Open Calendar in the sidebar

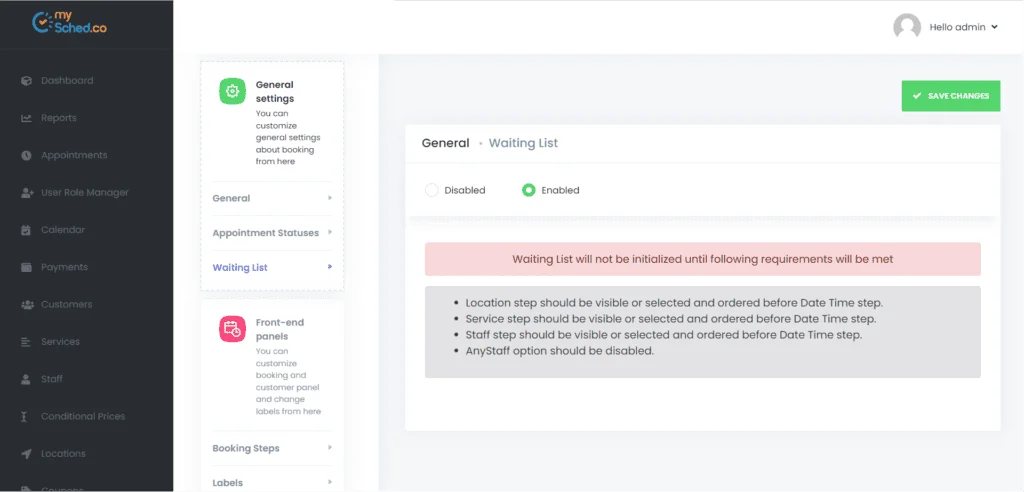63,230
